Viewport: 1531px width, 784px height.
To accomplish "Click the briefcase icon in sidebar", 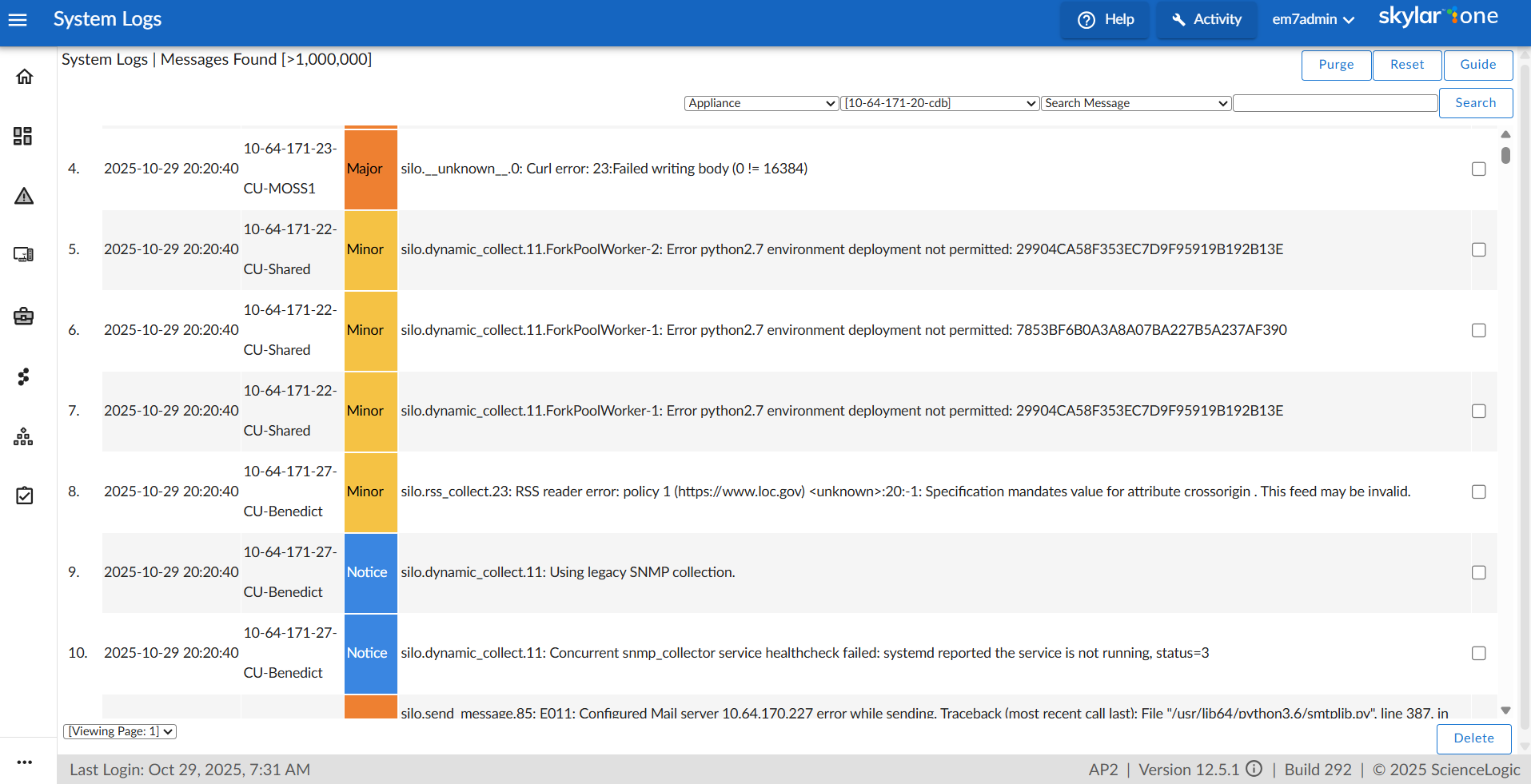I will coord(23,316).
